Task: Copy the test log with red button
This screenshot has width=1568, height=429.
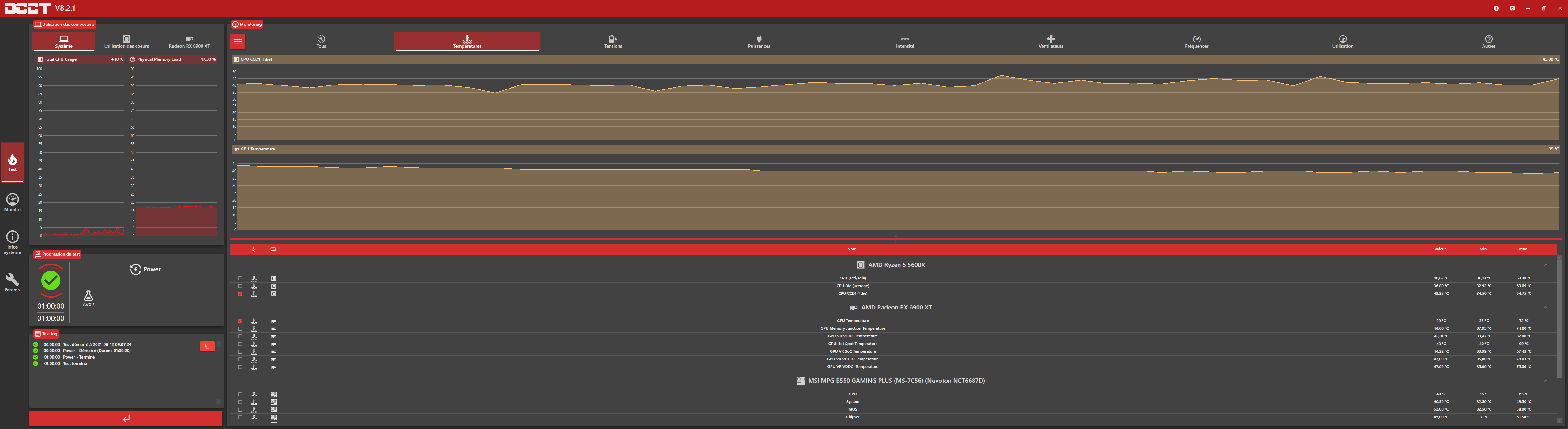Action: [x=207, y=346]
